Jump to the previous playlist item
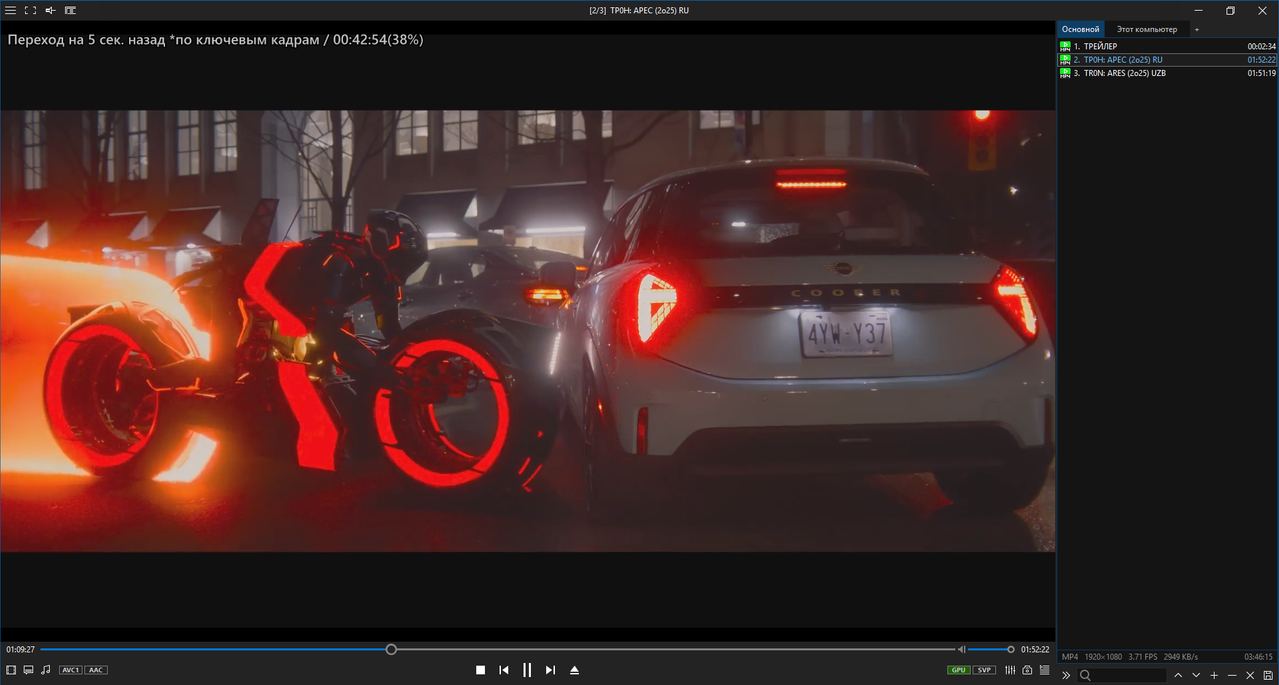This screenshot has width=1279, height=685. coord(504,670)
